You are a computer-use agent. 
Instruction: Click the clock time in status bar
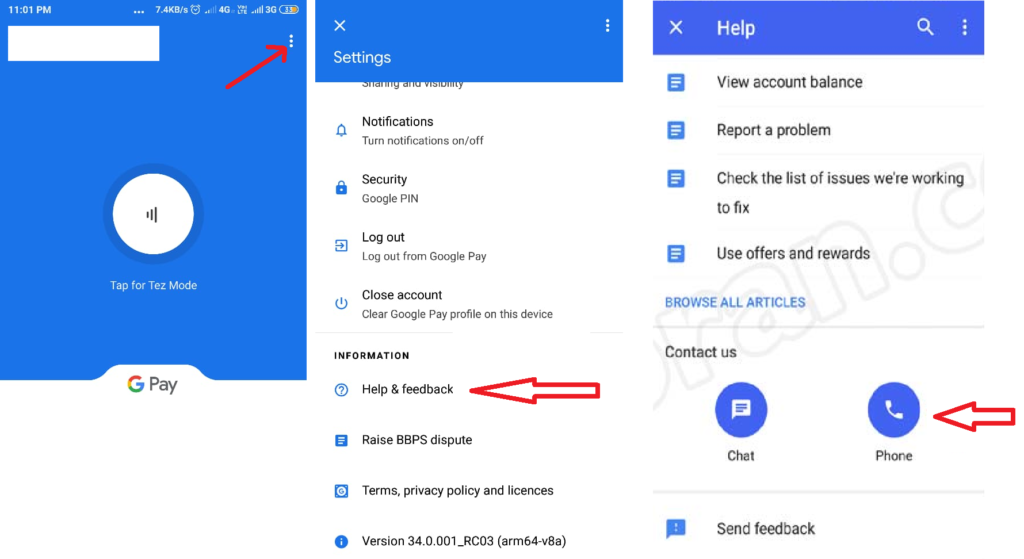[x=30, y=10]
